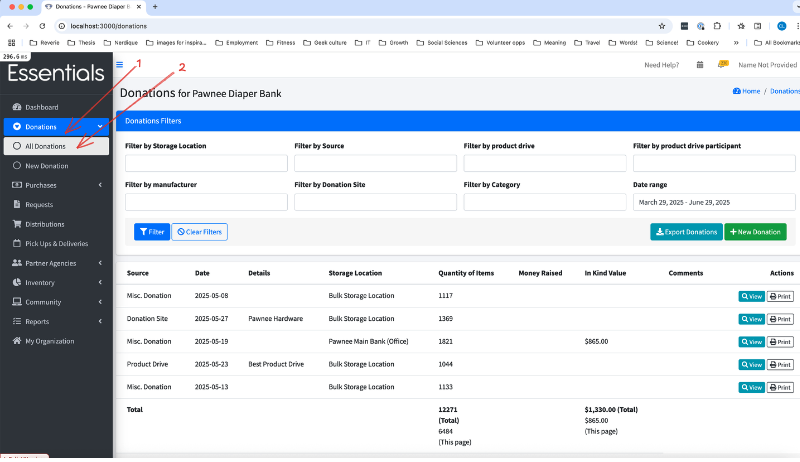
Task: Open Filter by Source dropdown
Action: point(376,163)
